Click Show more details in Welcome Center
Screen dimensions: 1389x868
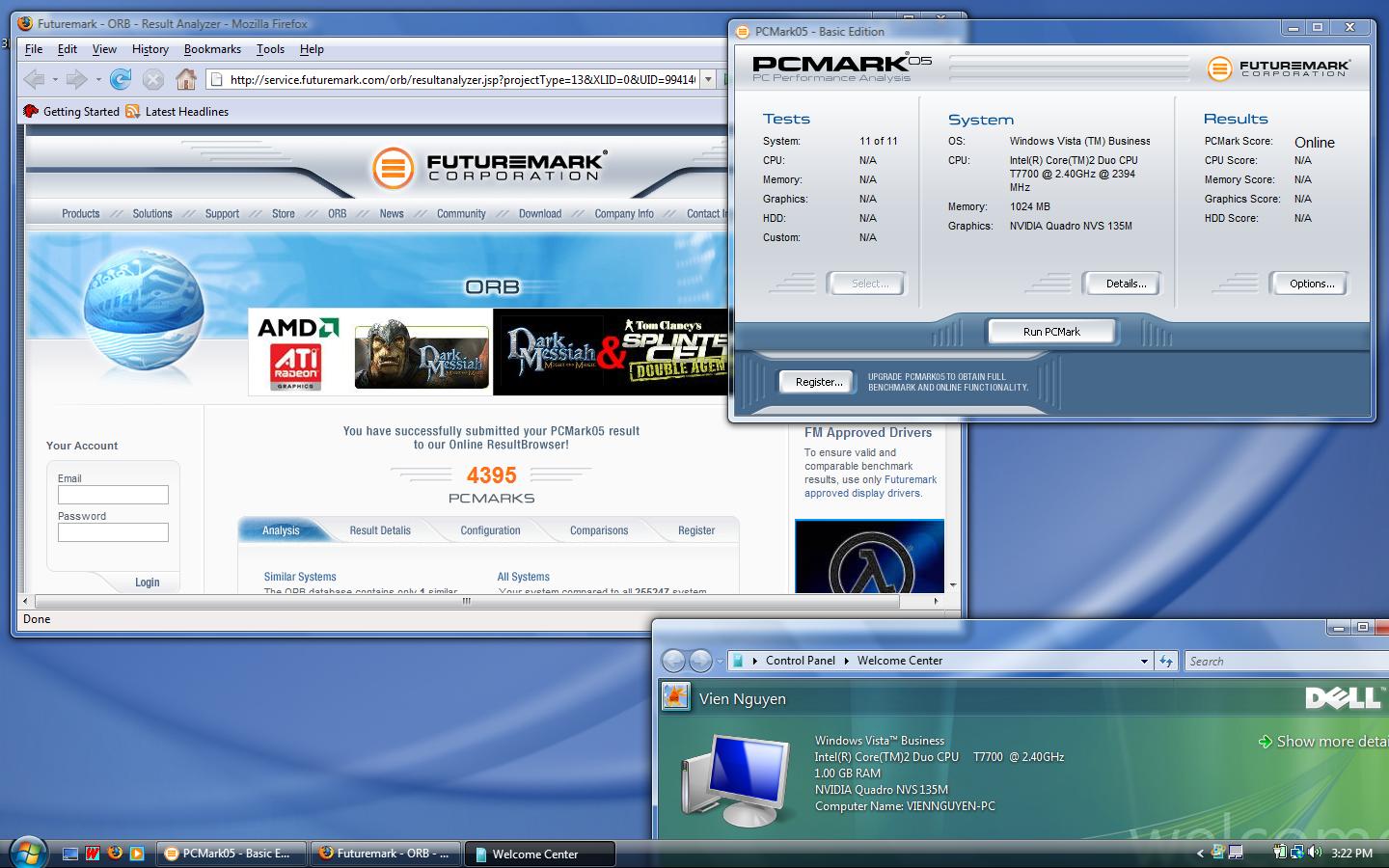1322,742
